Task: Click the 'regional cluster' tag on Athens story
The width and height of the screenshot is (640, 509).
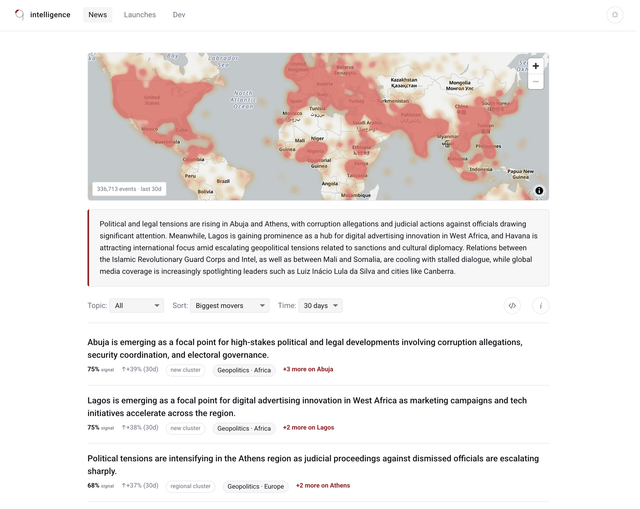Action: (191, 486)
